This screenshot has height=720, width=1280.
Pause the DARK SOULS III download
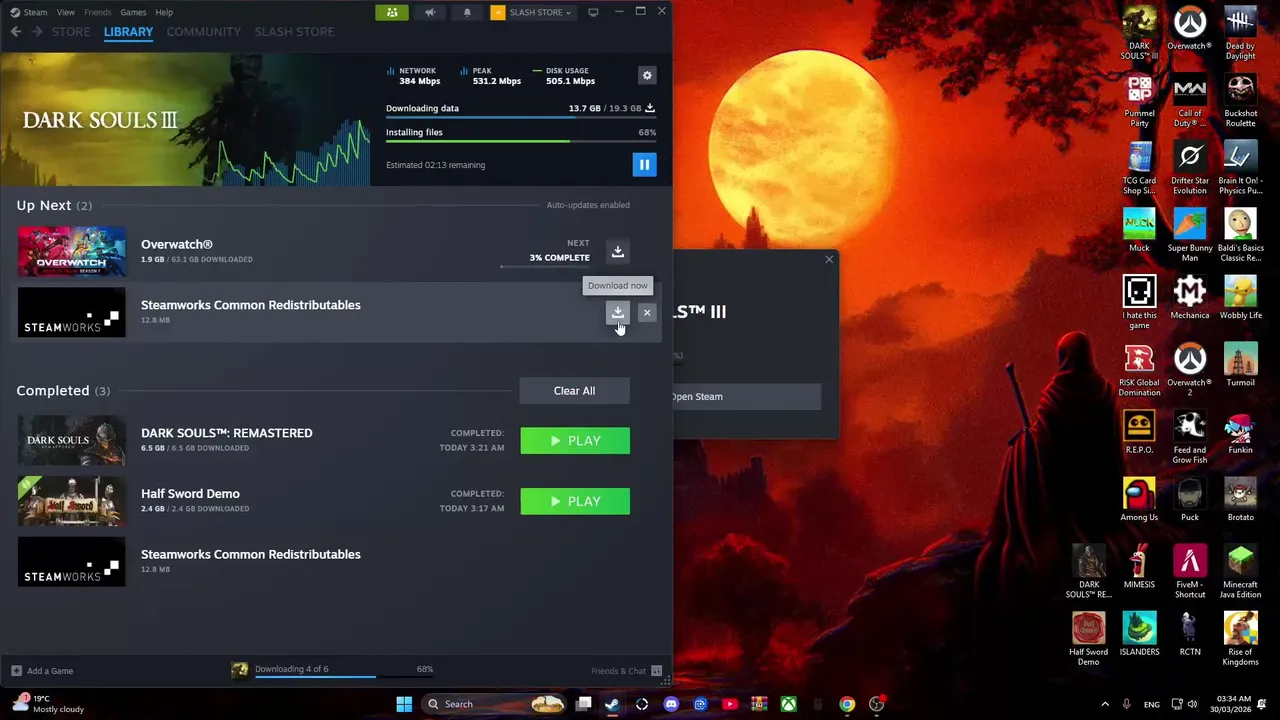pos(644,165)
